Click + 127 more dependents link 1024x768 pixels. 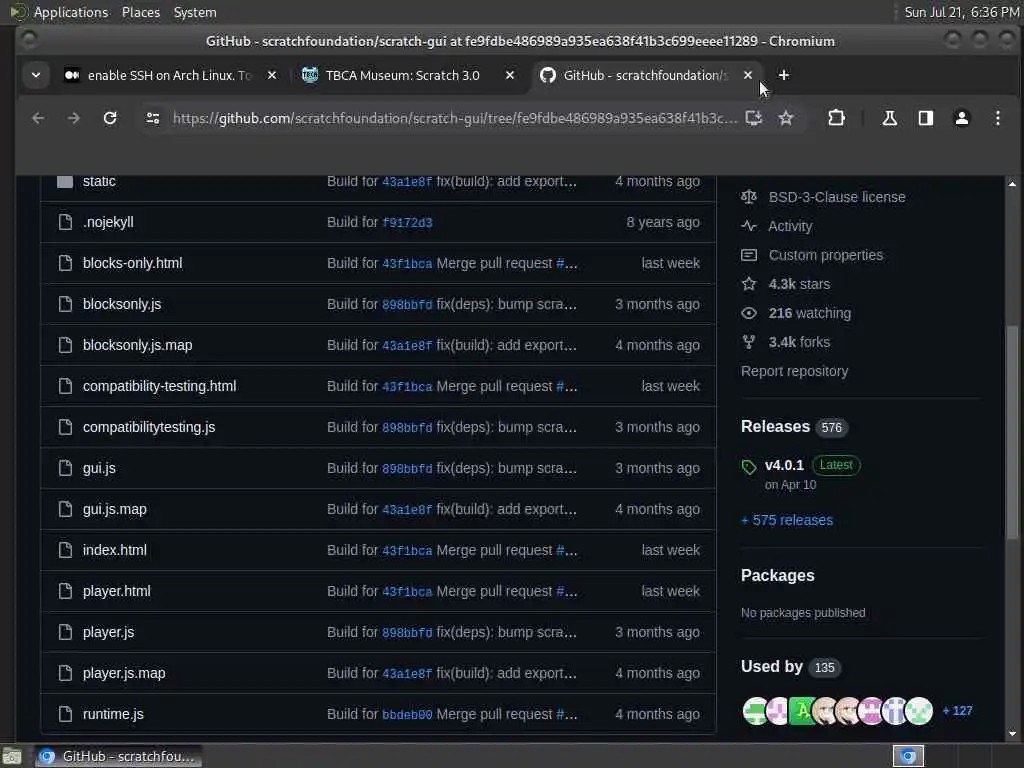[957, 711]
